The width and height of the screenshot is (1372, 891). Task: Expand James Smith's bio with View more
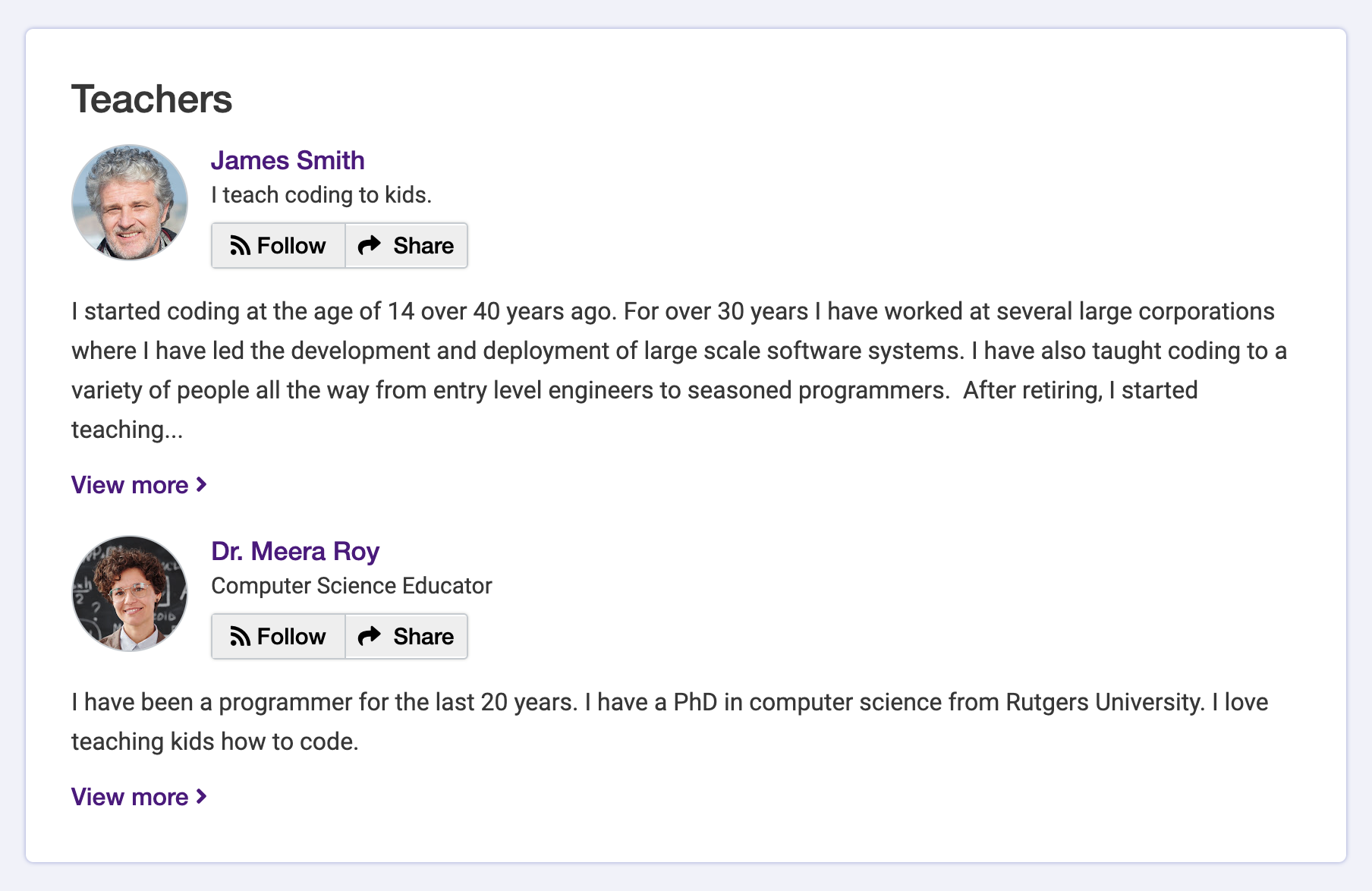(x=130, y=484)
